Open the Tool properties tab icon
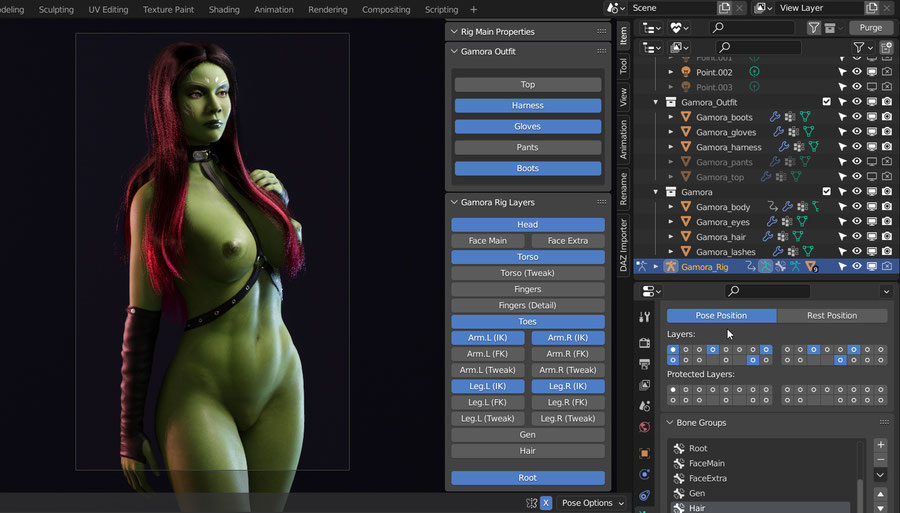This screenshot has height=513, width=900. pos(645,317)
